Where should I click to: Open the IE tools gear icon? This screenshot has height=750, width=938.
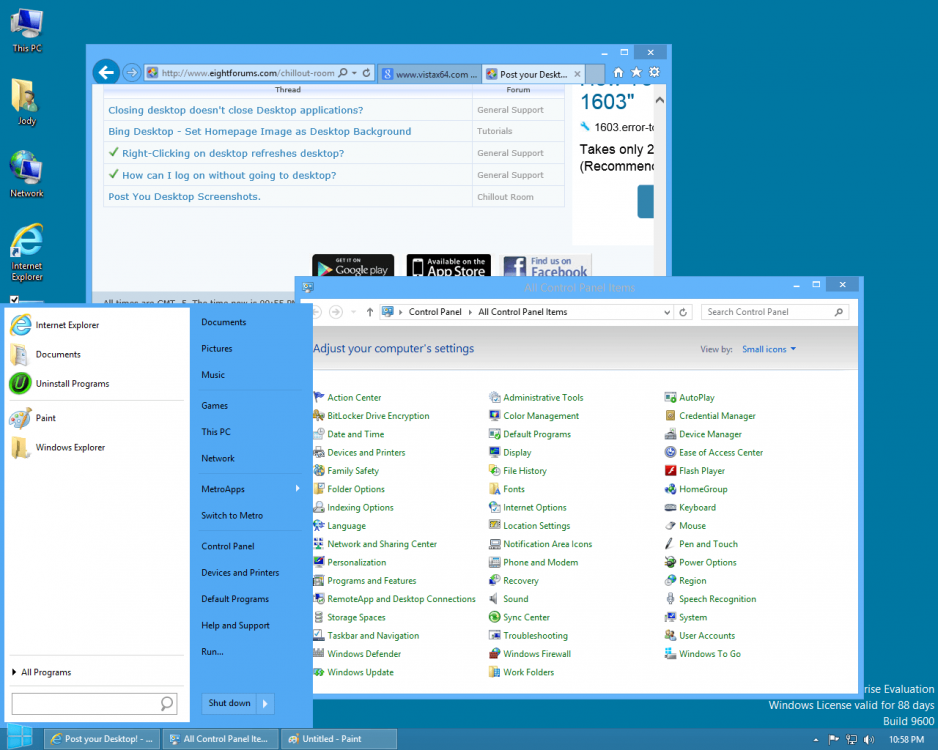[x=654, y=72]
